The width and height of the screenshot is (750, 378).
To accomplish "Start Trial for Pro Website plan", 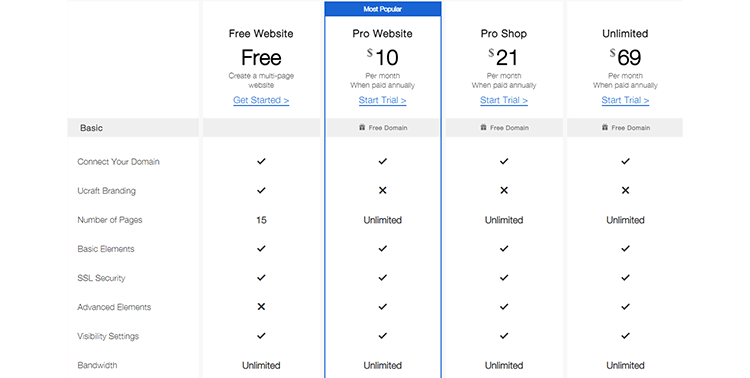I will [383, 100].
